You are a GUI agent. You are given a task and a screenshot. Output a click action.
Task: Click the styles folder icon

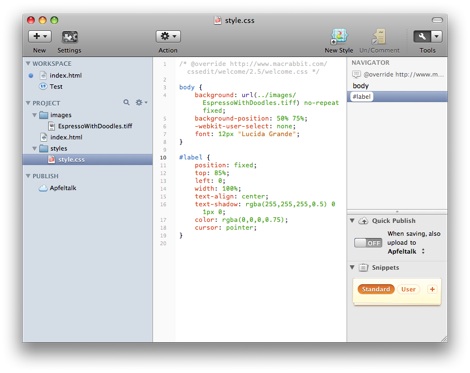[44, 148]
